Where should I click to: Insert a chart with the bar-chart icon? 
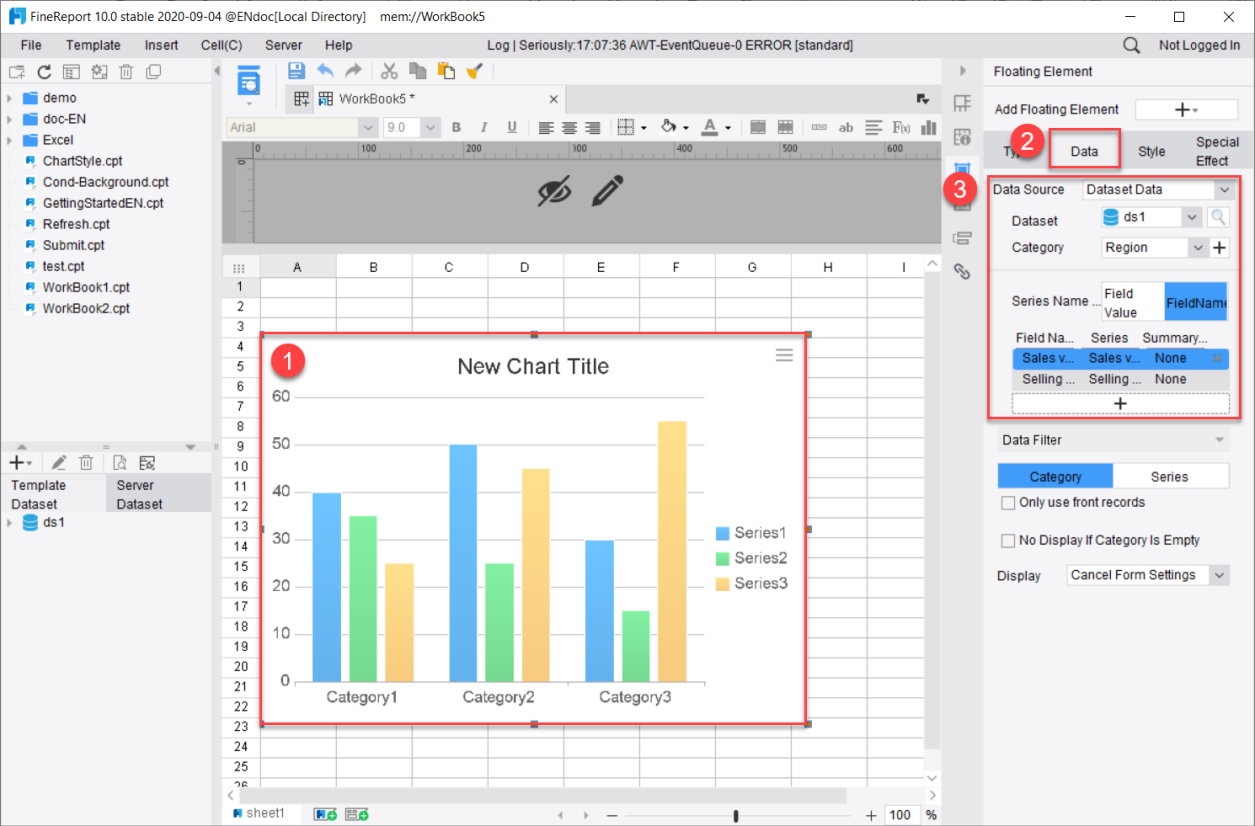click(929, 127)
